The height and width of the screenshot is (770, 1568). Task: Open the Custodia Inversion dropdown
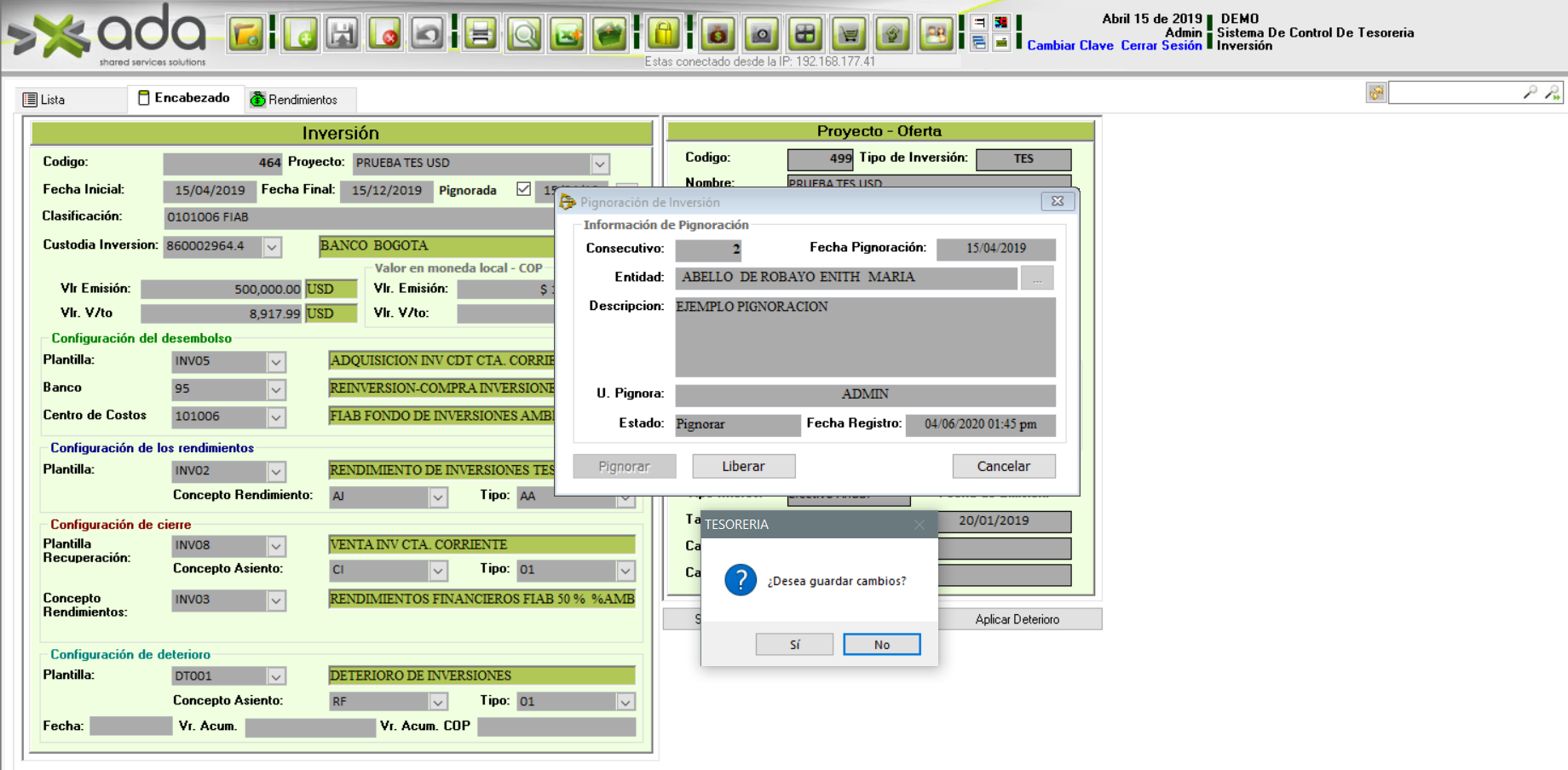coord(272,247)
